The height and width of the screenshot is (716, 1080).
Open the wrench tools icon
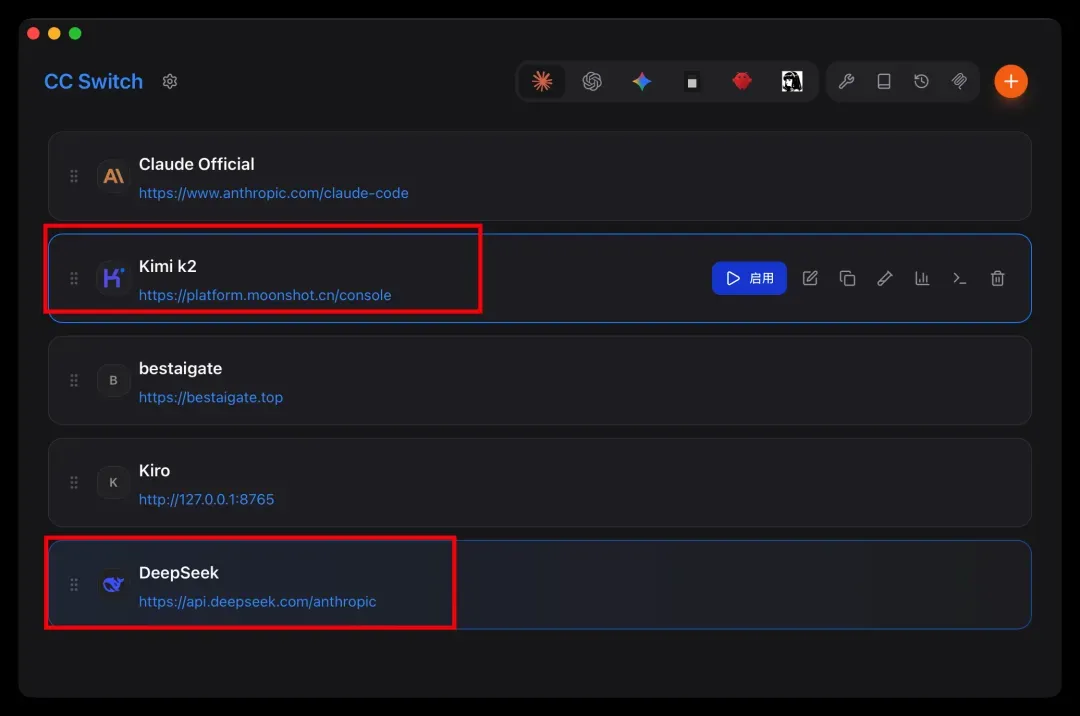tap(846, 81)
